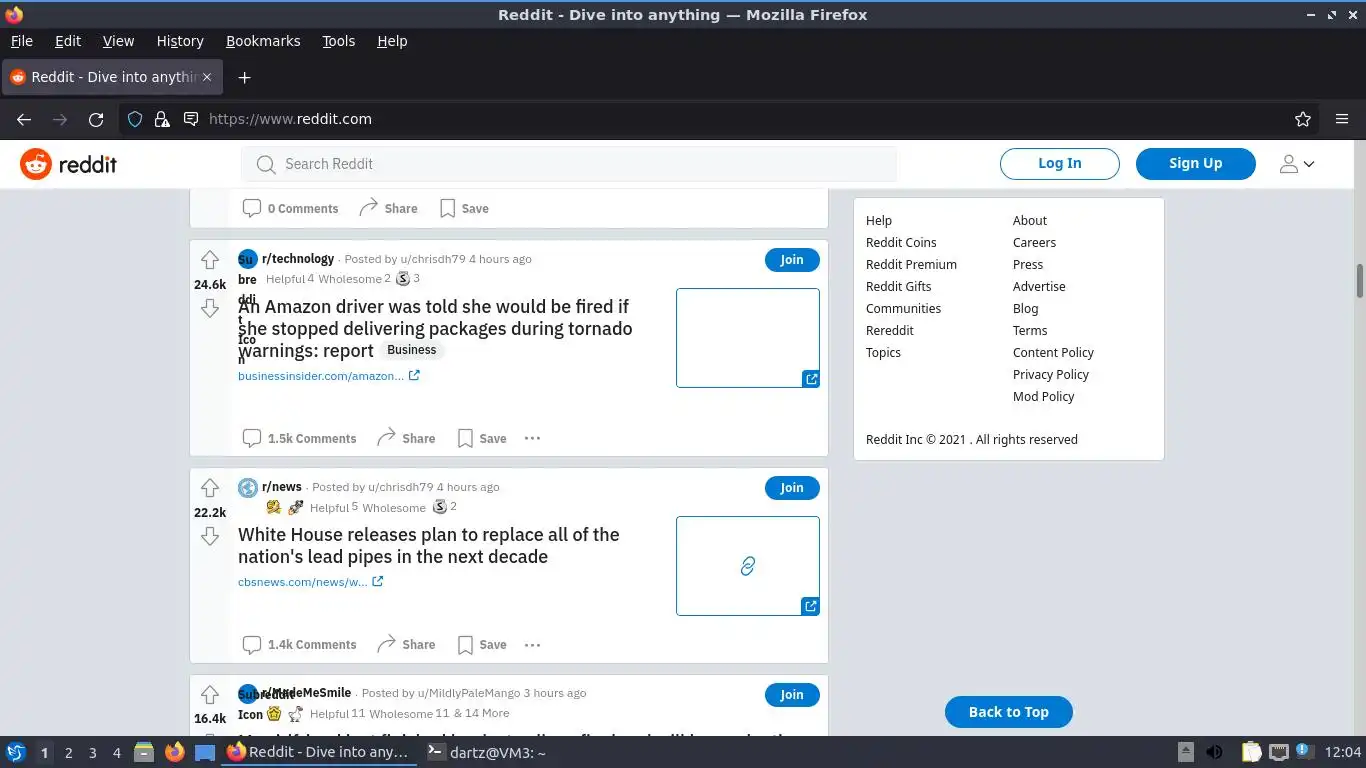Open the user account dropdown menu

click(1297, 164)
